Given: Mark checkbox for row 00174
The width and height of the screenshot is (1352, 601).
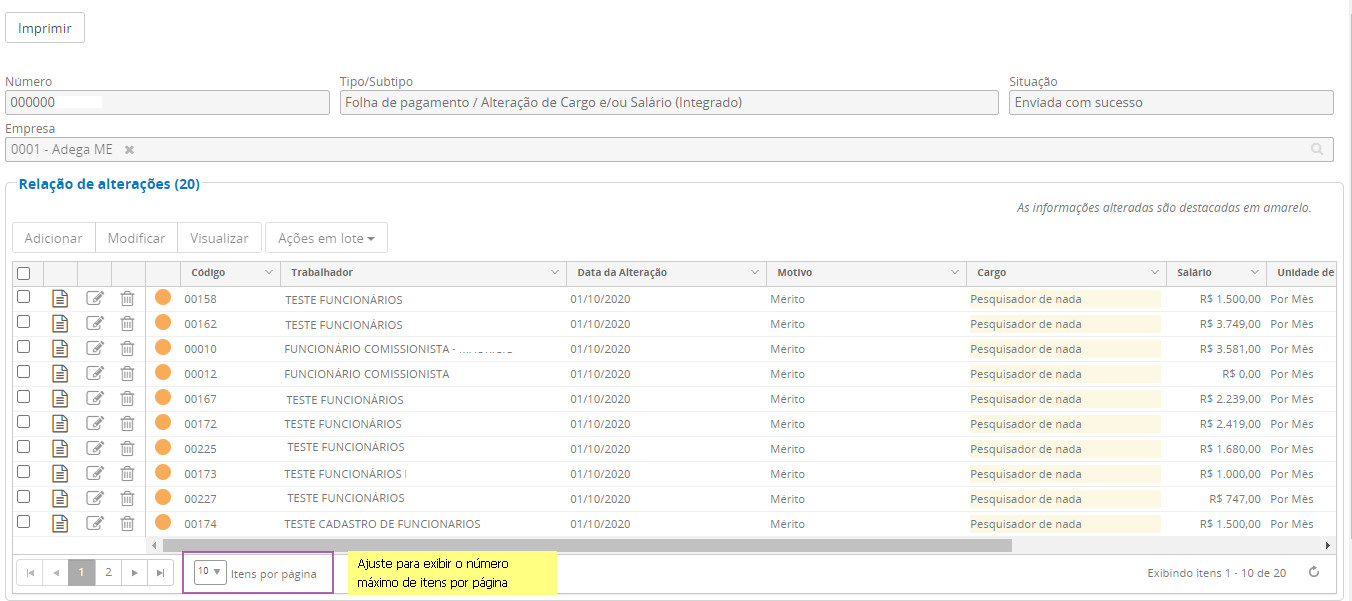Looking at the screenshot, I should pyautogui.click(x=24, y=521).
